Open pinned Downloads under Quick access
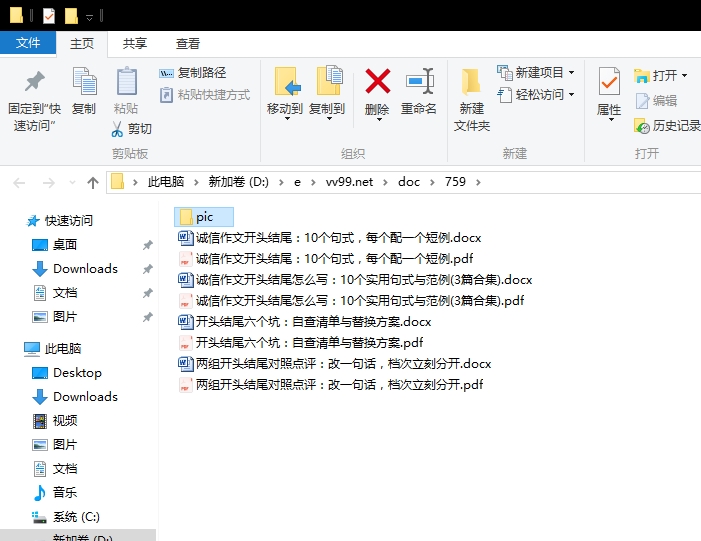 click(x=75, y=269)
